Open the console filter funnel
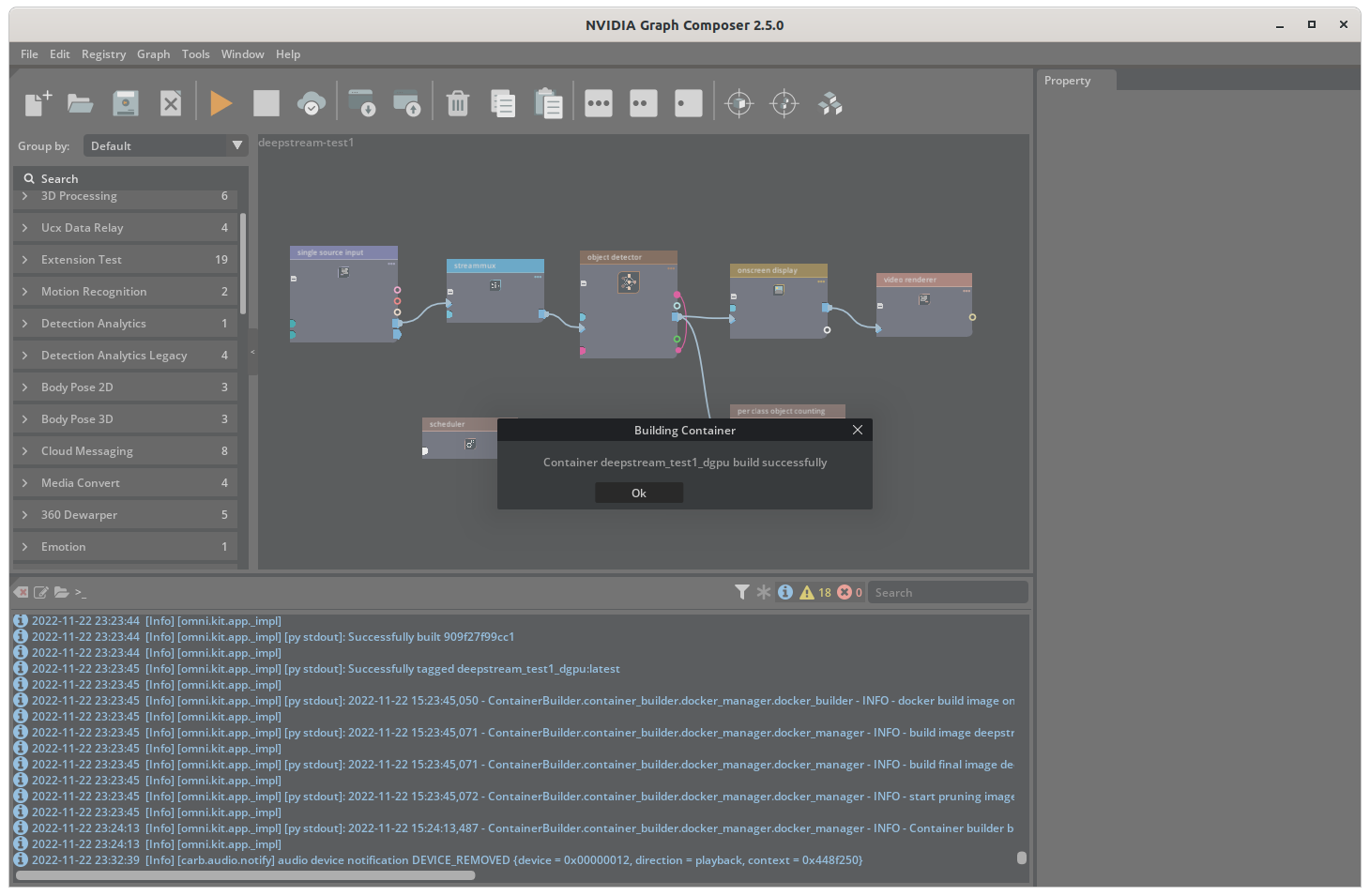 coord(742,592)
